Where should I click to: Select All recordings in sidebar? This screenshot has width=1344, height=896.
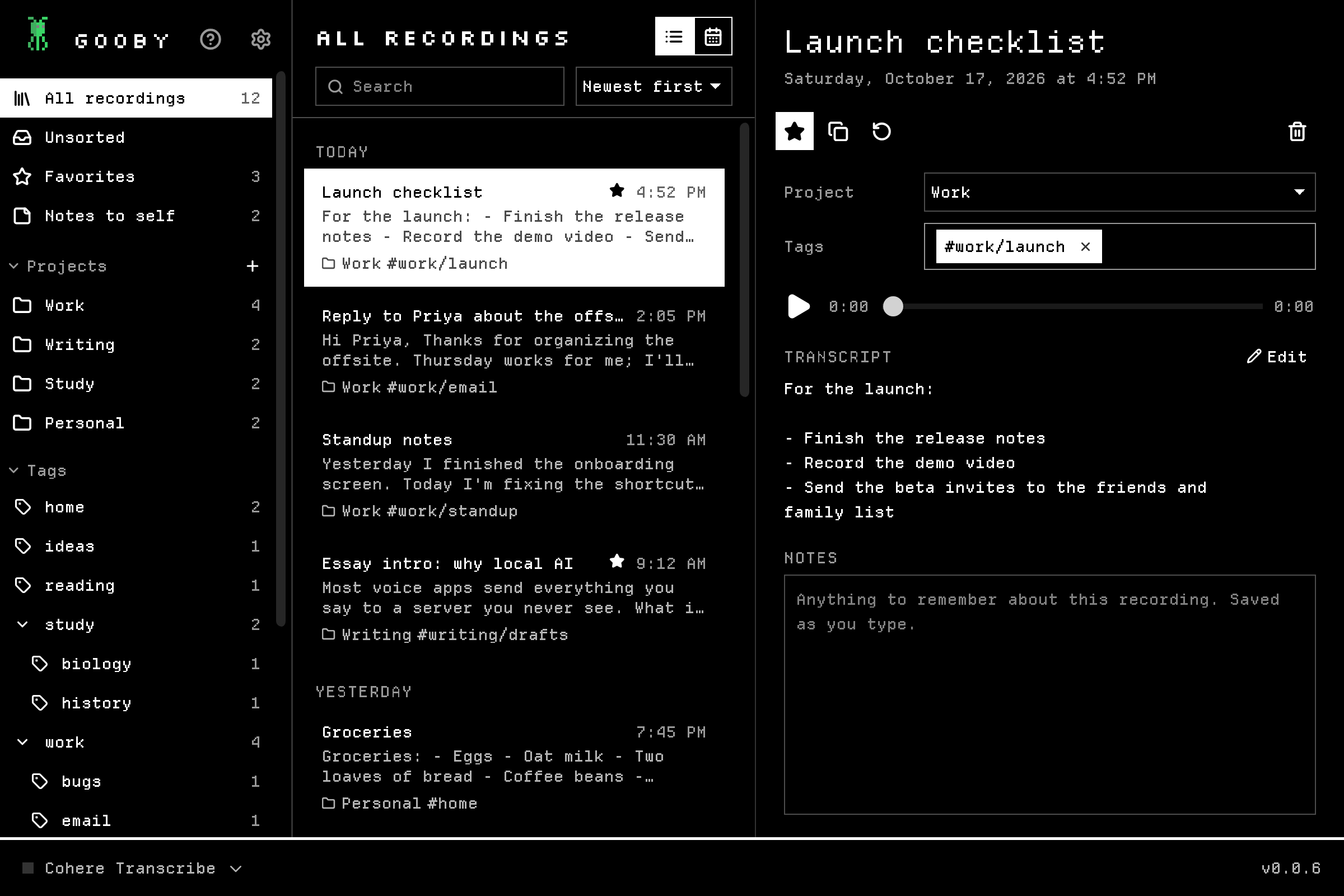[x=136, y=99]
